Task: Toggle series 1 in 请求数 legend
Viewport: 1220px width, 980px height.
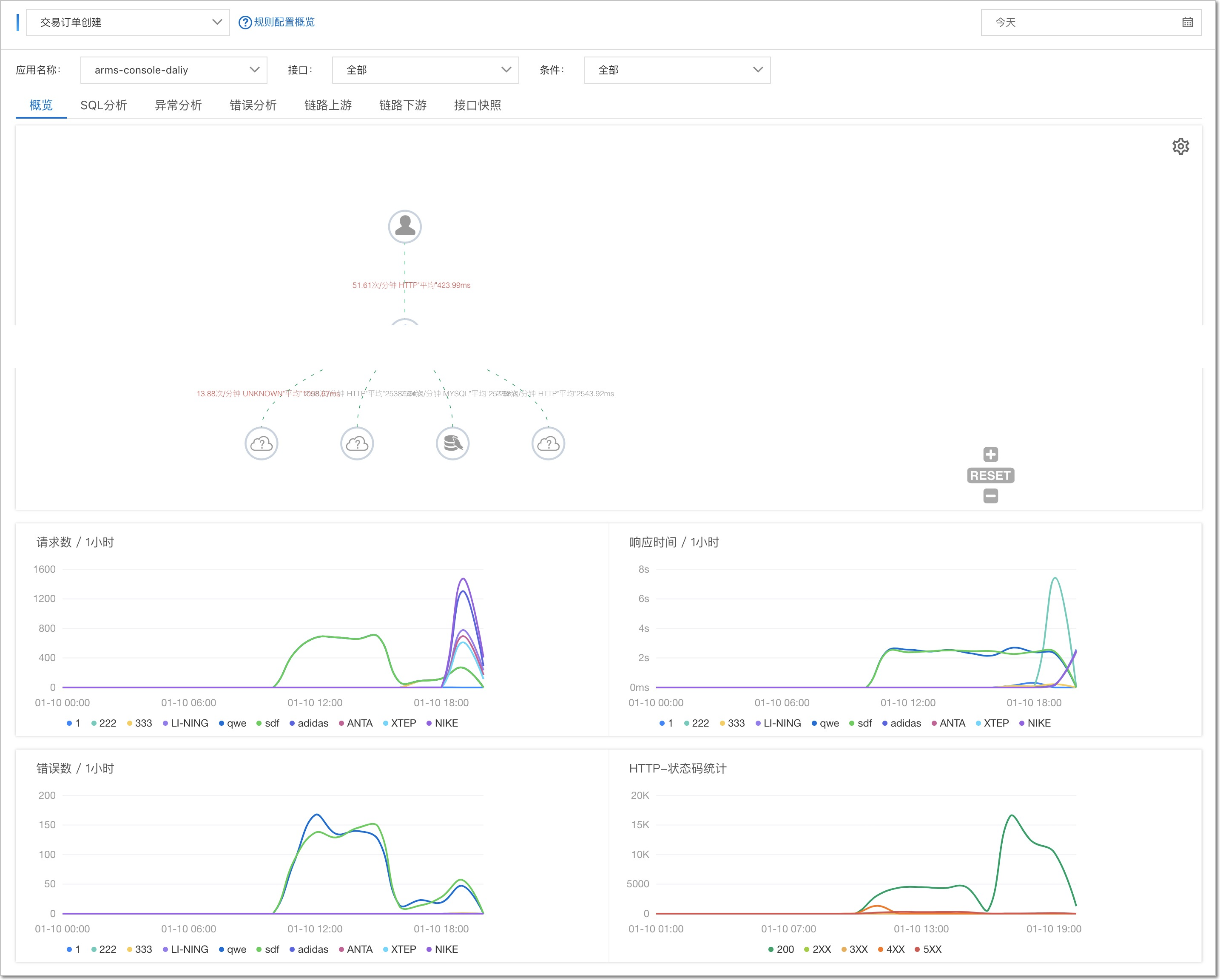Action: [73, 723]
